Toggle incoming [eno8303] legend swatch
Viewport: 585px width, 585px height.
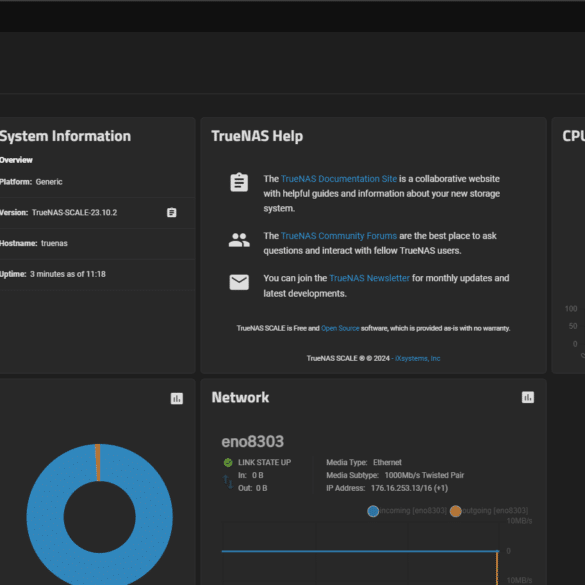pos(373,511)
